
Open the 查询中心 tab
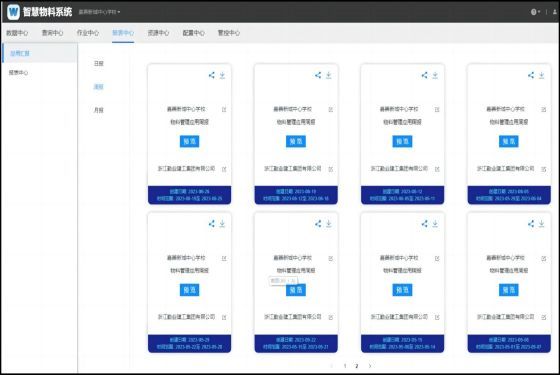52,33
